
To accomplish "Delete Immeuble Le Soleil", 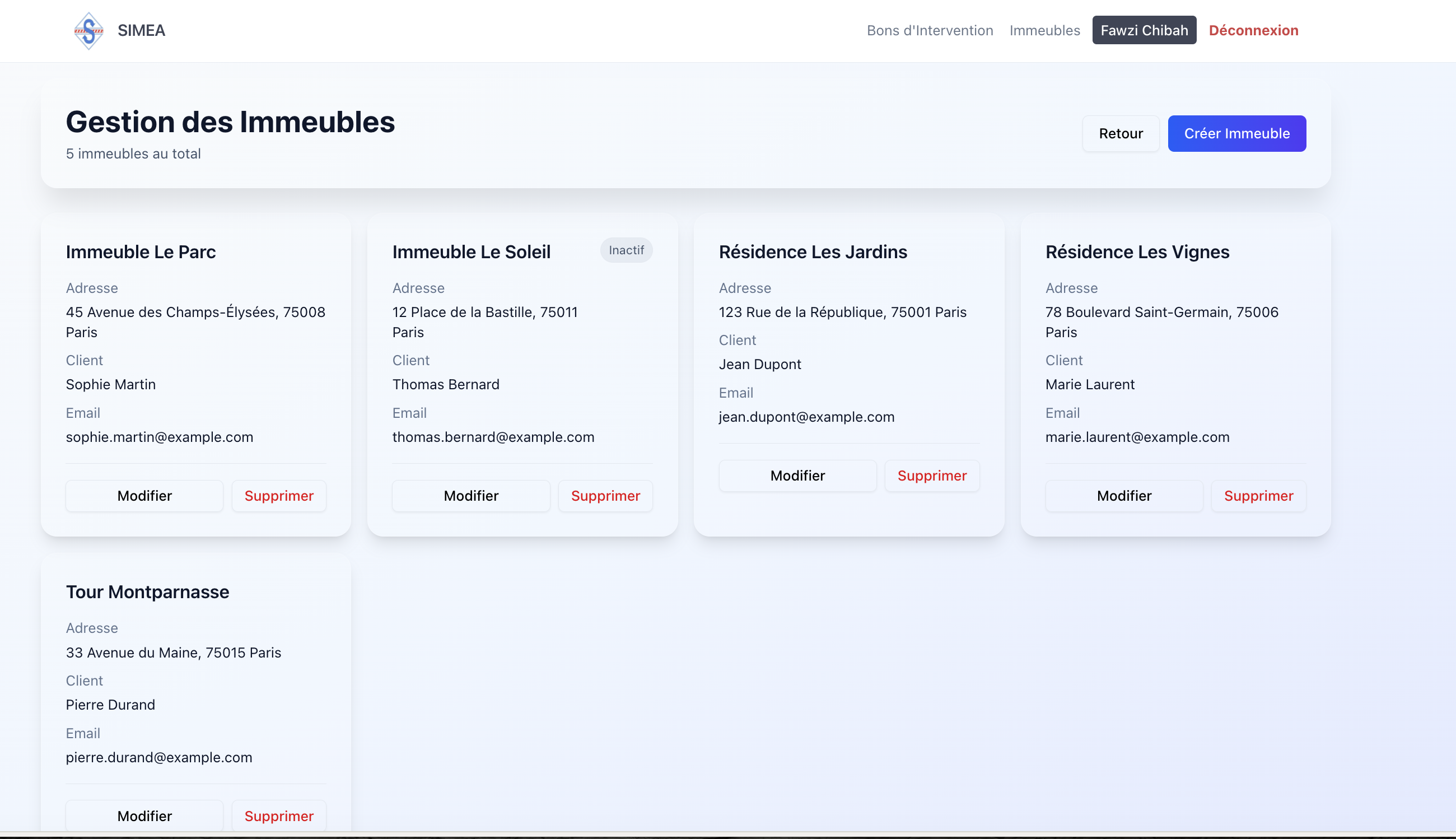I will tap(605, 496).
